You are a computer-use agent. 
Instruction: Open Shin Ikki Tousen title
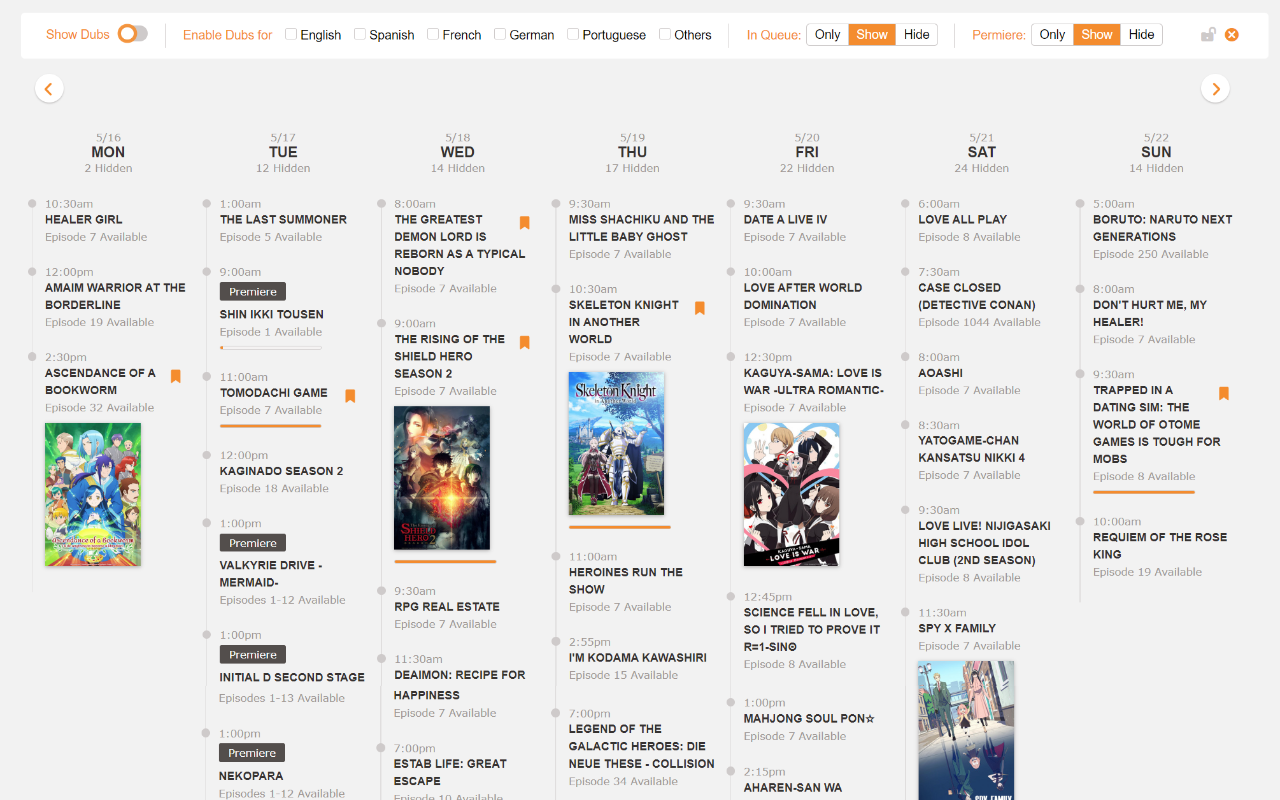click(272, 314)
